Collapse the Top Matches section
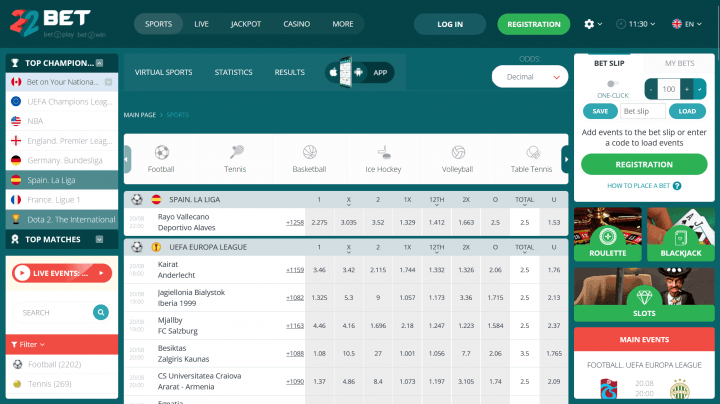 click(x=99, y=239)
